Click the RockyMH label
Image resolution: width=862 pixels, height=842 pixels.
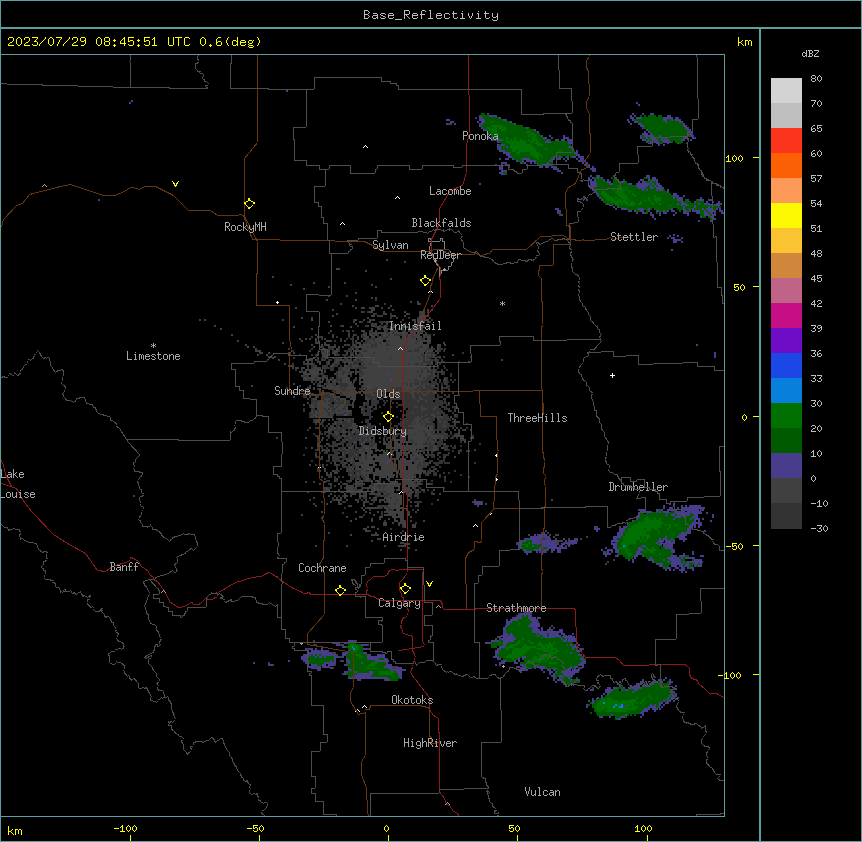245,227
